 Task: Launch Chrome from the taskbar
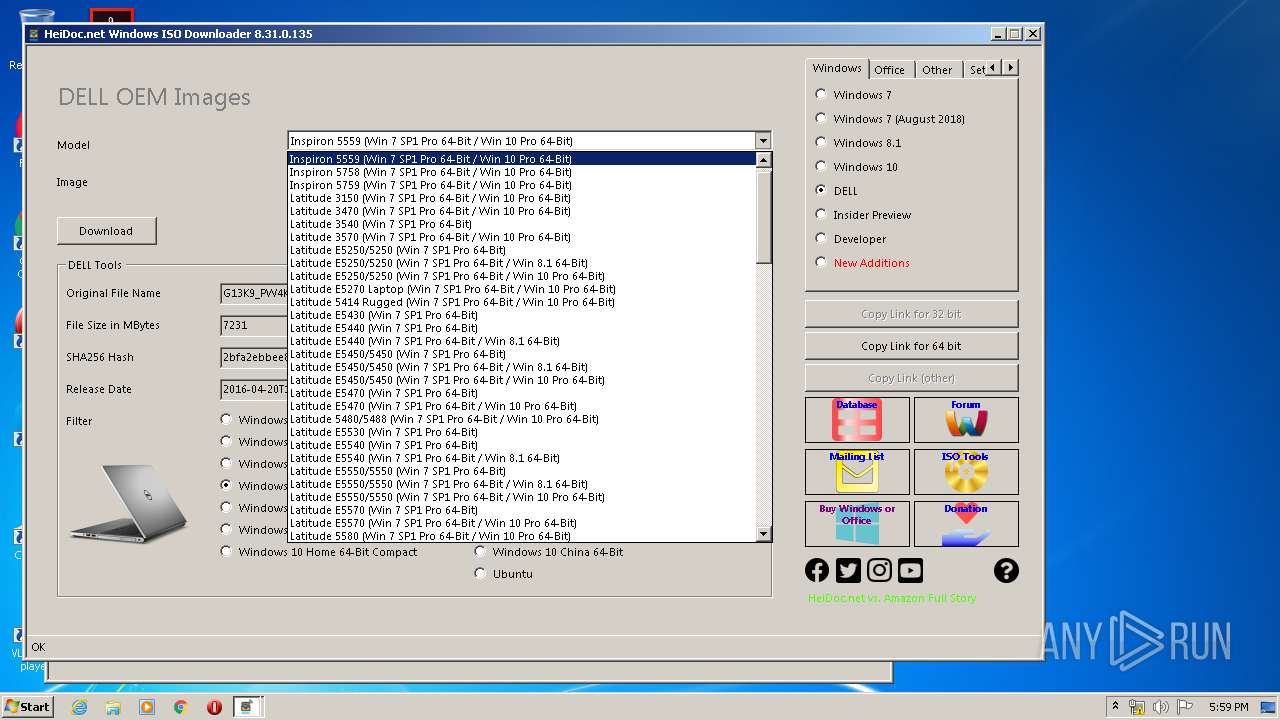coord(181,707)
